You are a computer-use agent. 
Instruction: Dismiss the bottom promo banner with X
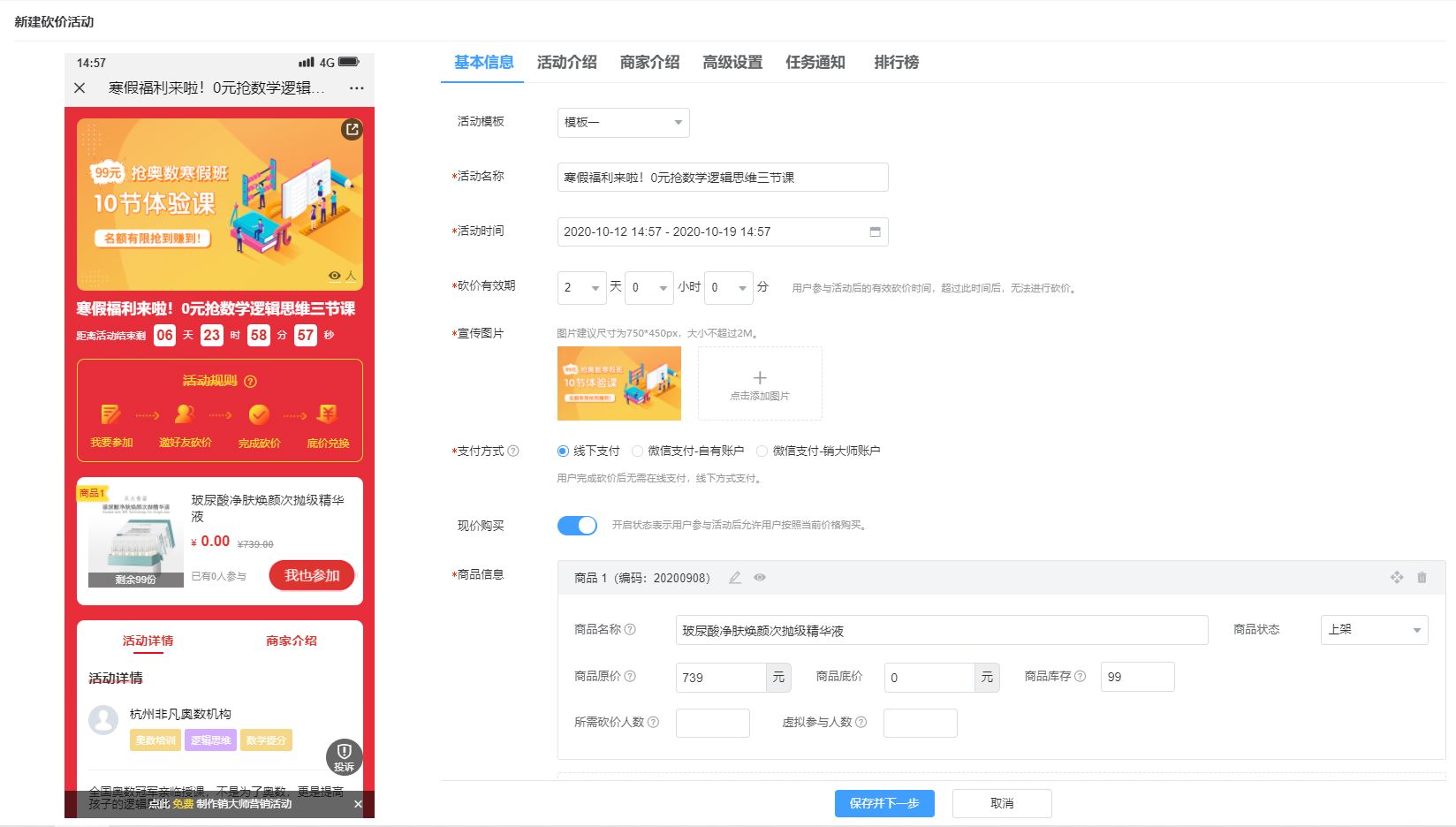[358, 804]
